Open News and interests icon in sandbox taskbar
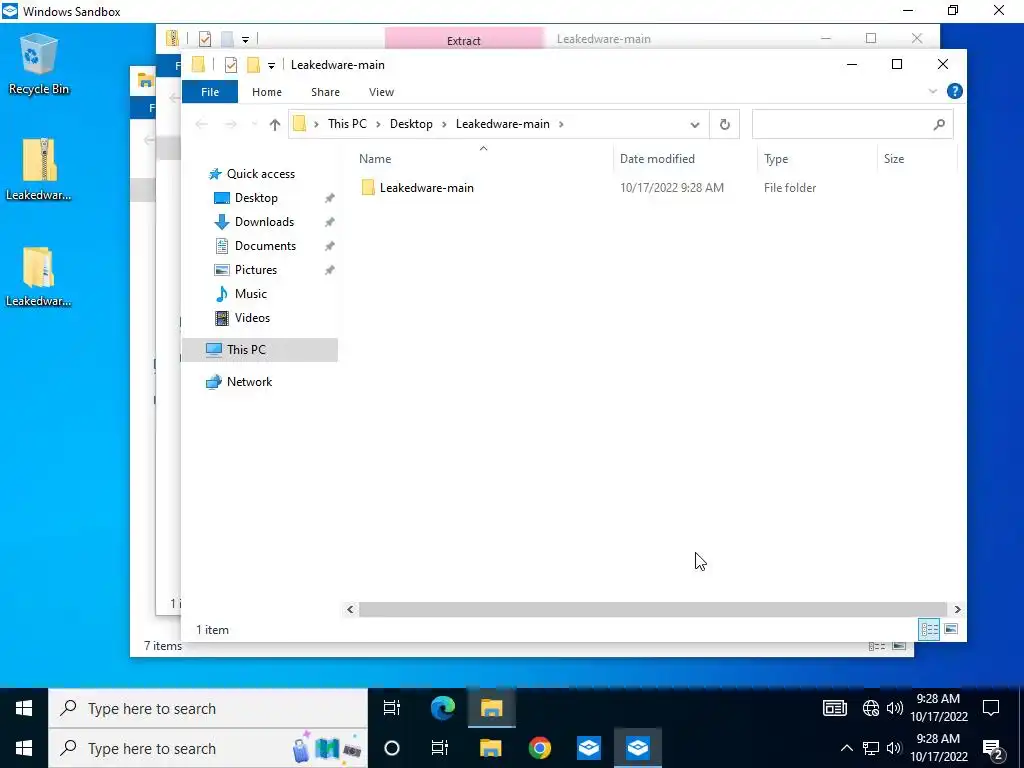The image size is (1024, 768). (x=835, y=708)
